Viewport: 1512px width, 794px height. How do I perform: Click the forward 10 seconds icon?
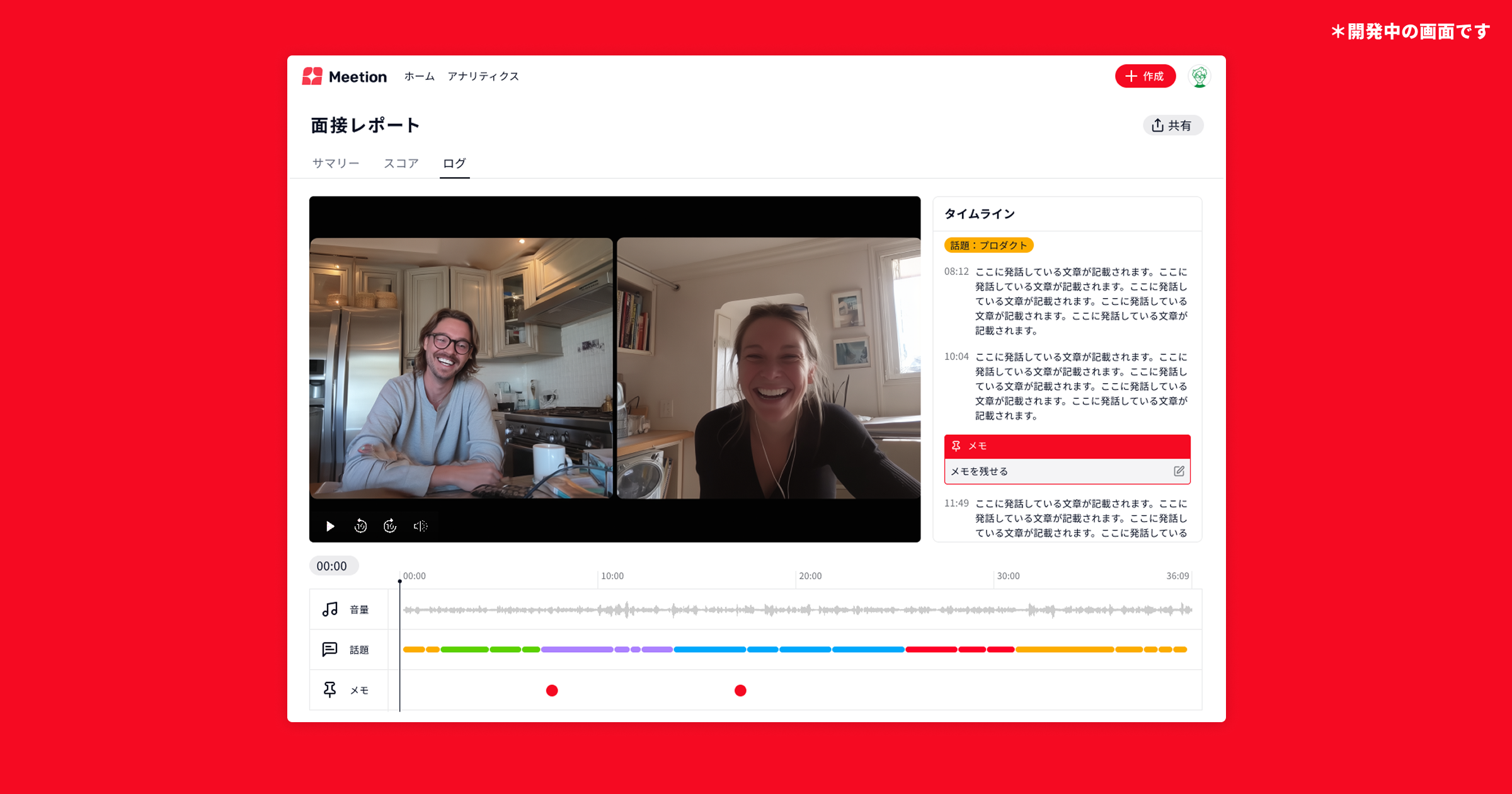390,526
